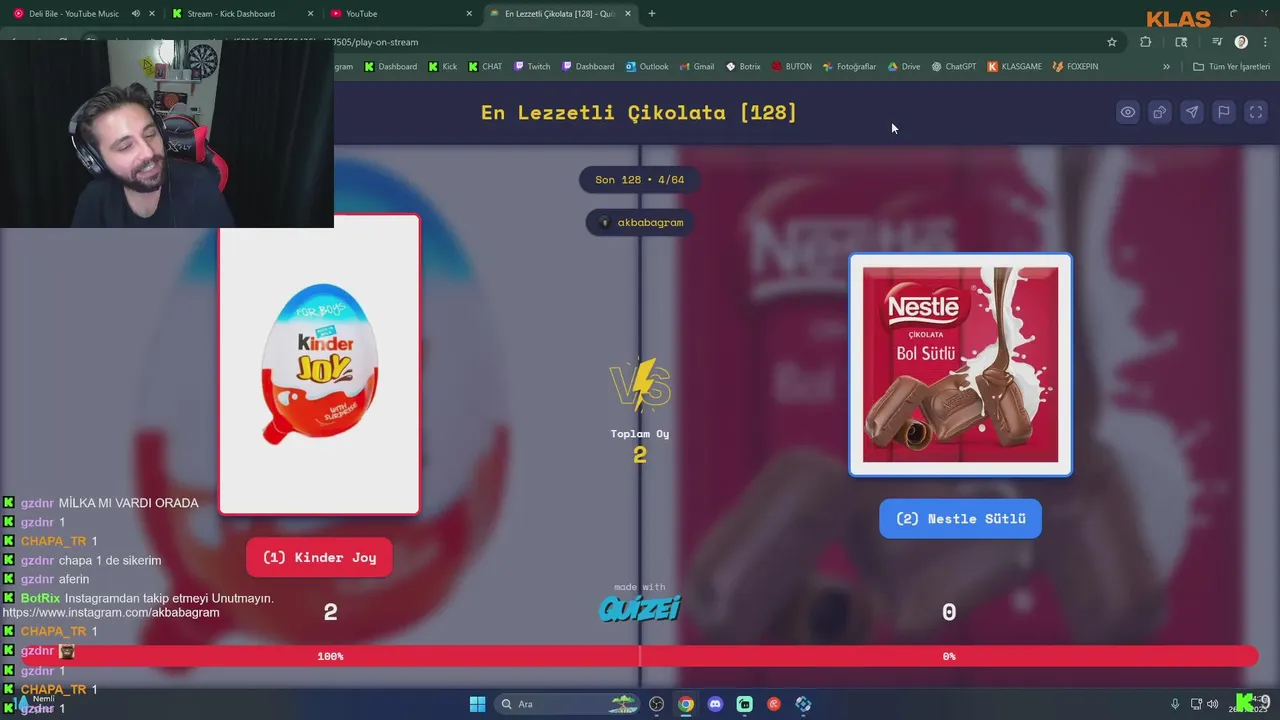Click the gzdnr message aferin
1280x720 pixels.
(74, 579)
